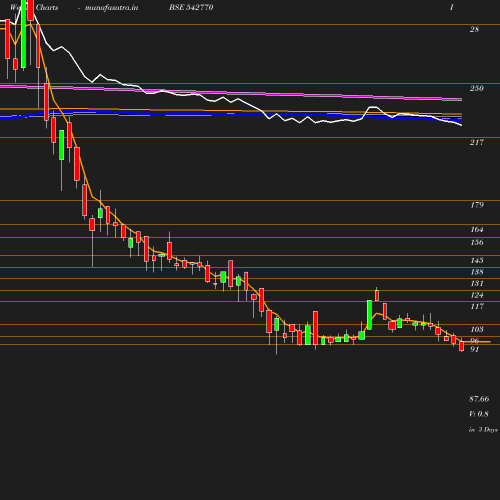Click the price label 103

tap(477, 329)
